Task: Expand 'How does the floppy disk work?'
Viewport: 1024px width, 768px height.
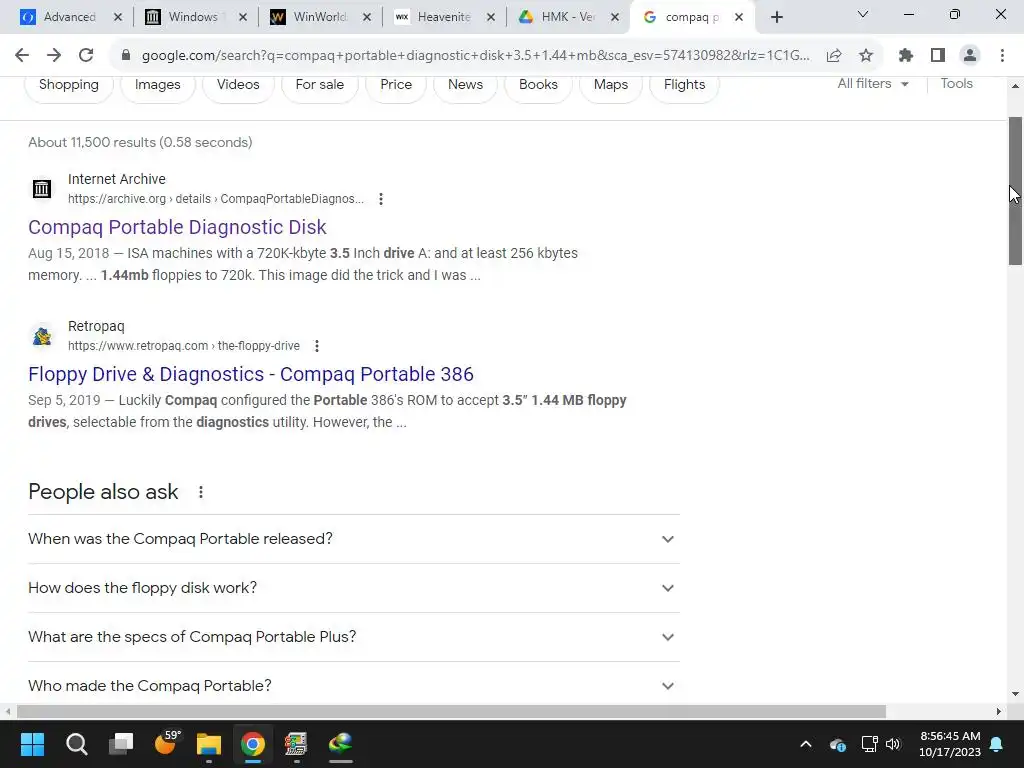Action: (x=354, y=588)
